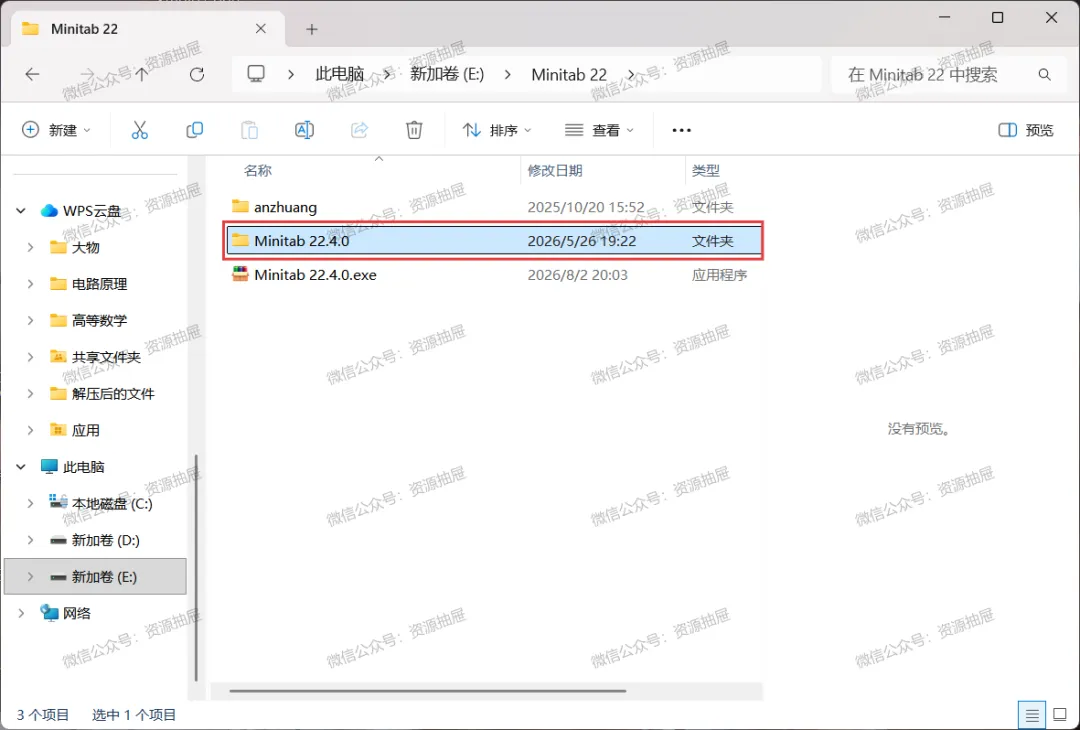The height and width of the screenshot is (730, 1080).
Task: Close the Minitab 22 tab
Action: click(261, 29)
